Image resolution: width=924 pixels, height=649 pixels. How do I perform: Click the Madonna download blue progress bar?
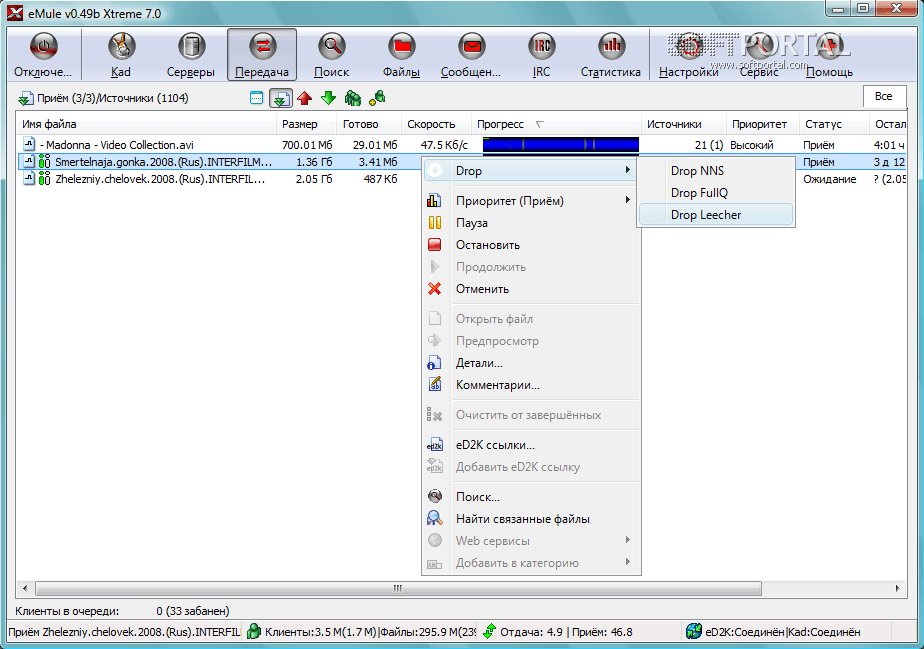pyautogui.click(x=560, y=145)
